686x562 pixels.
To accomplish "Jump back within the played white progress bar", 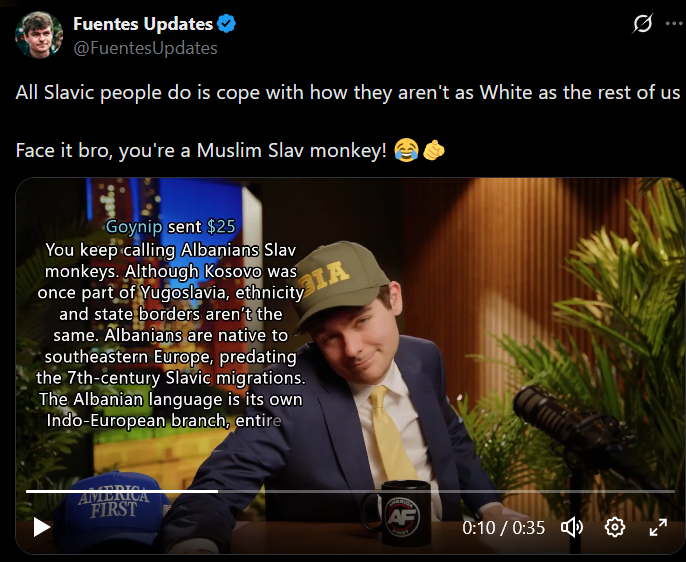I will pyautogui.click(x=122, y=492).
